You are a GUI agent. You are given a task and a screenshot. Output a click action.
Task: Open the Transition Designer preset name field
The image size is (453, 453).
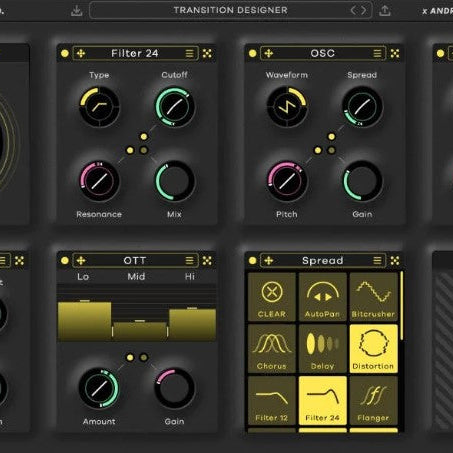[231, 10]
